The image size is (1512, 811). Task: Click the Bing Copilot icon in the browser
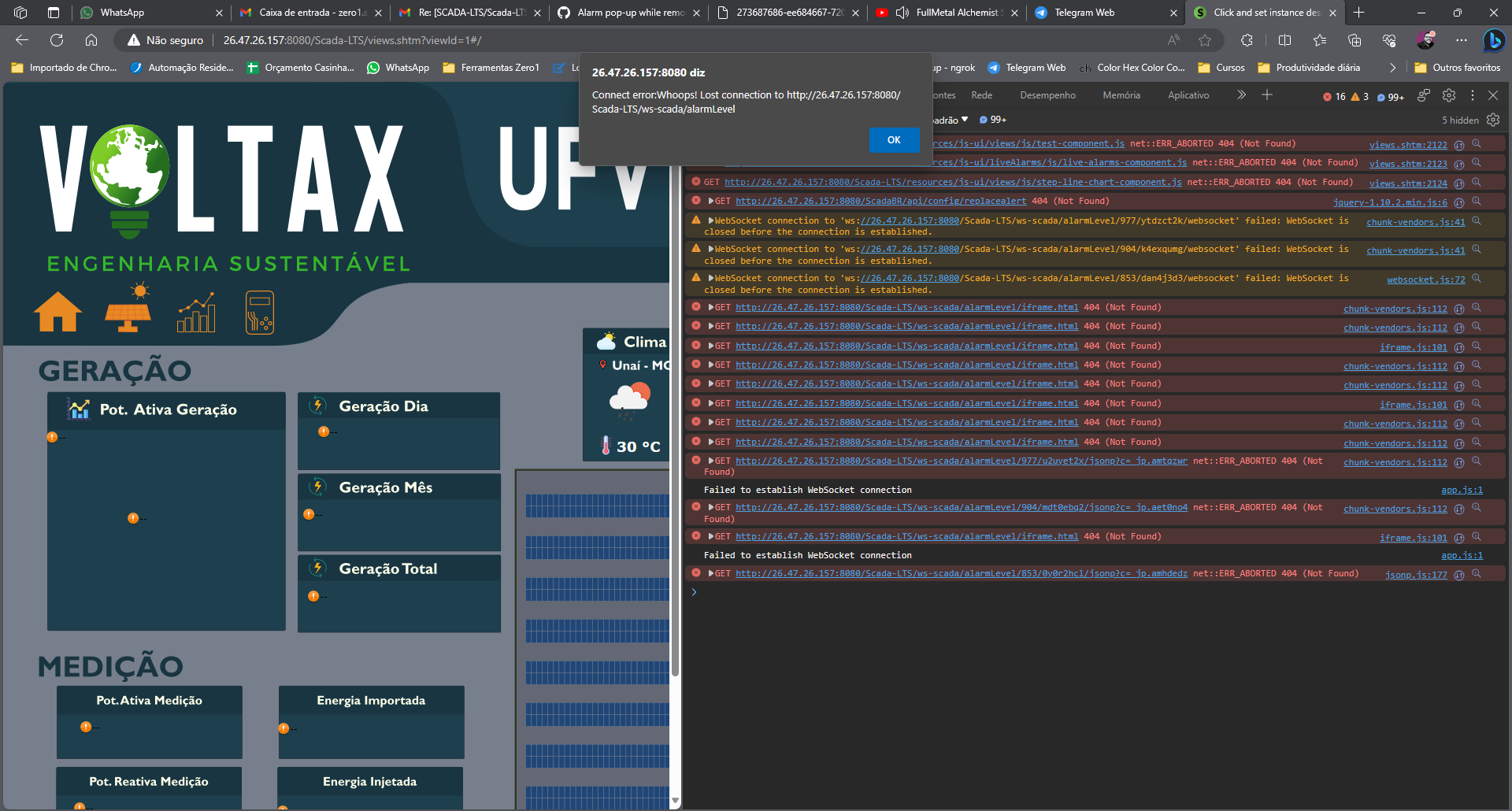point(1494,40)
